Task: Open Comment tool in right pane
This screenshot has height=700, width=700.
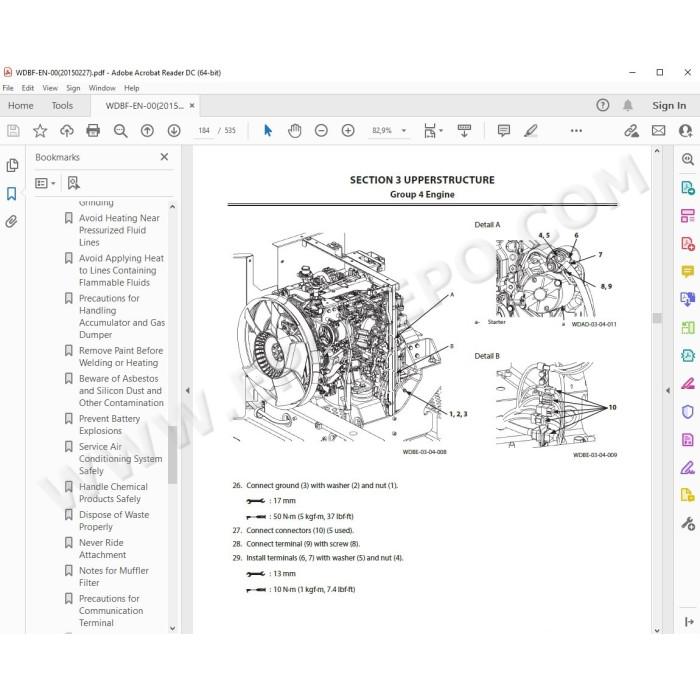Action: tap(688, 271)
